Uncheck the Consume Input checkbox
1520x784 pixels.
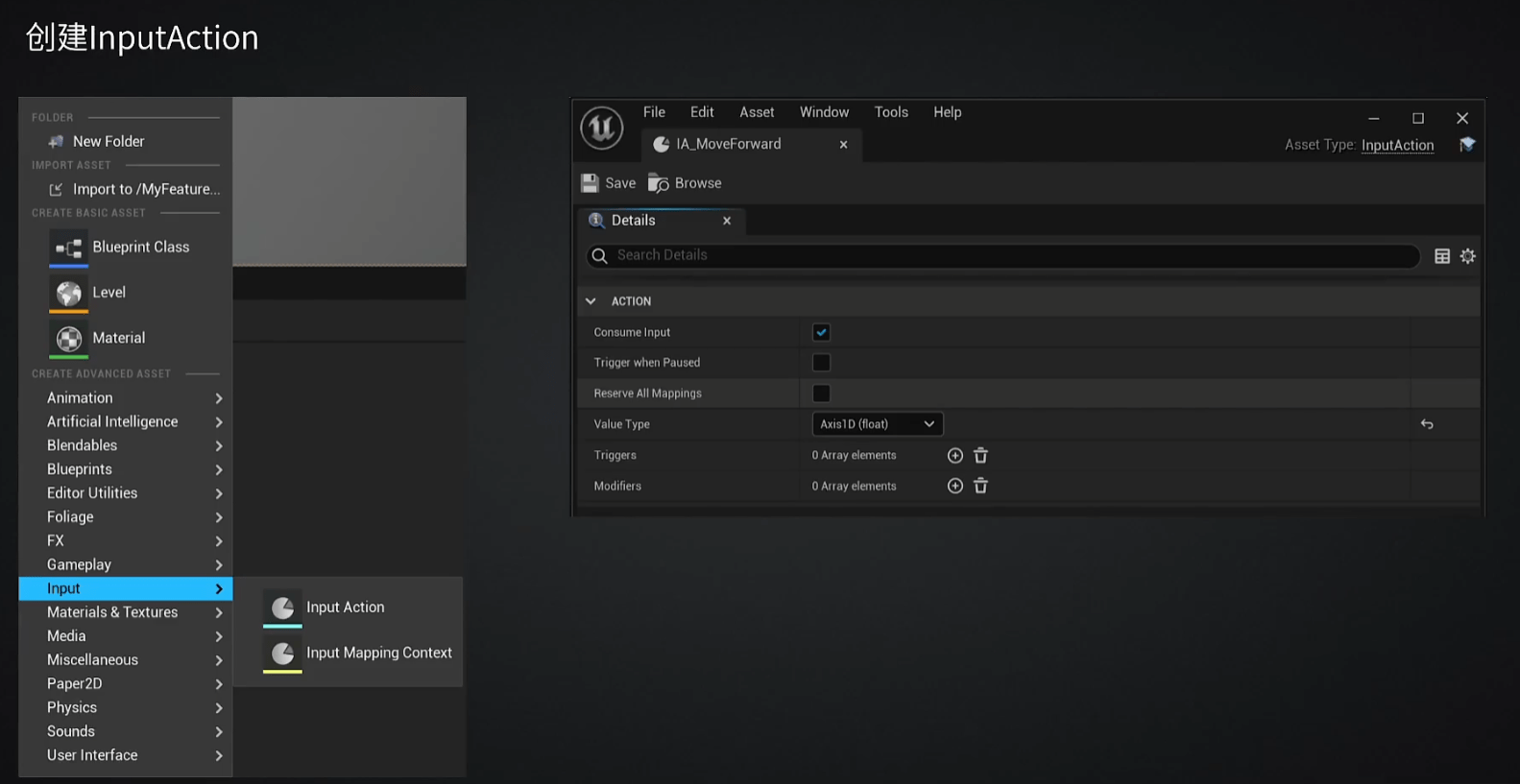tap(821, 332)
